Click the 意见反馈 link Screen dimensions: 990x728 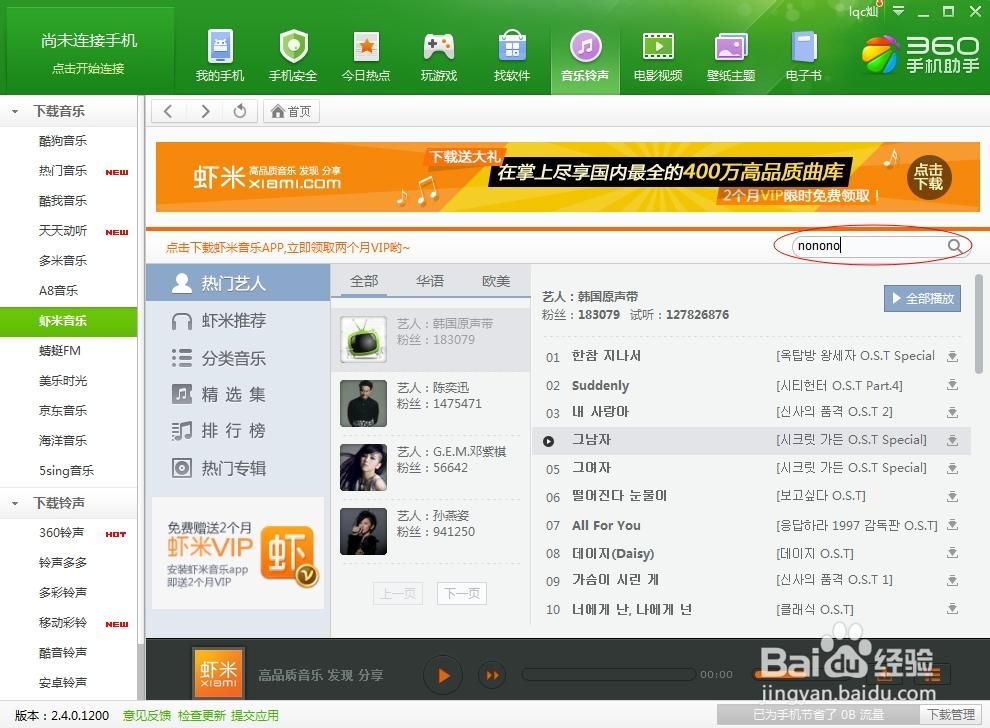147,715
